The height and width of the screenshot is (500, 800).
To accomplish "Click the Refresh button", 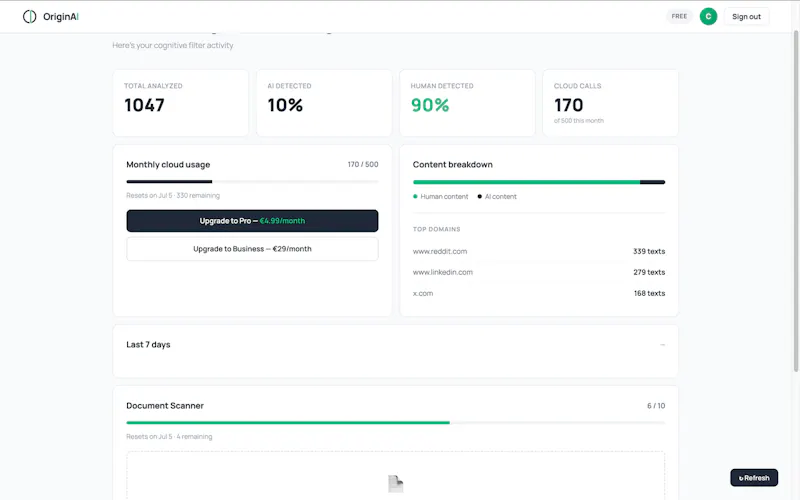I will [754, 478].
